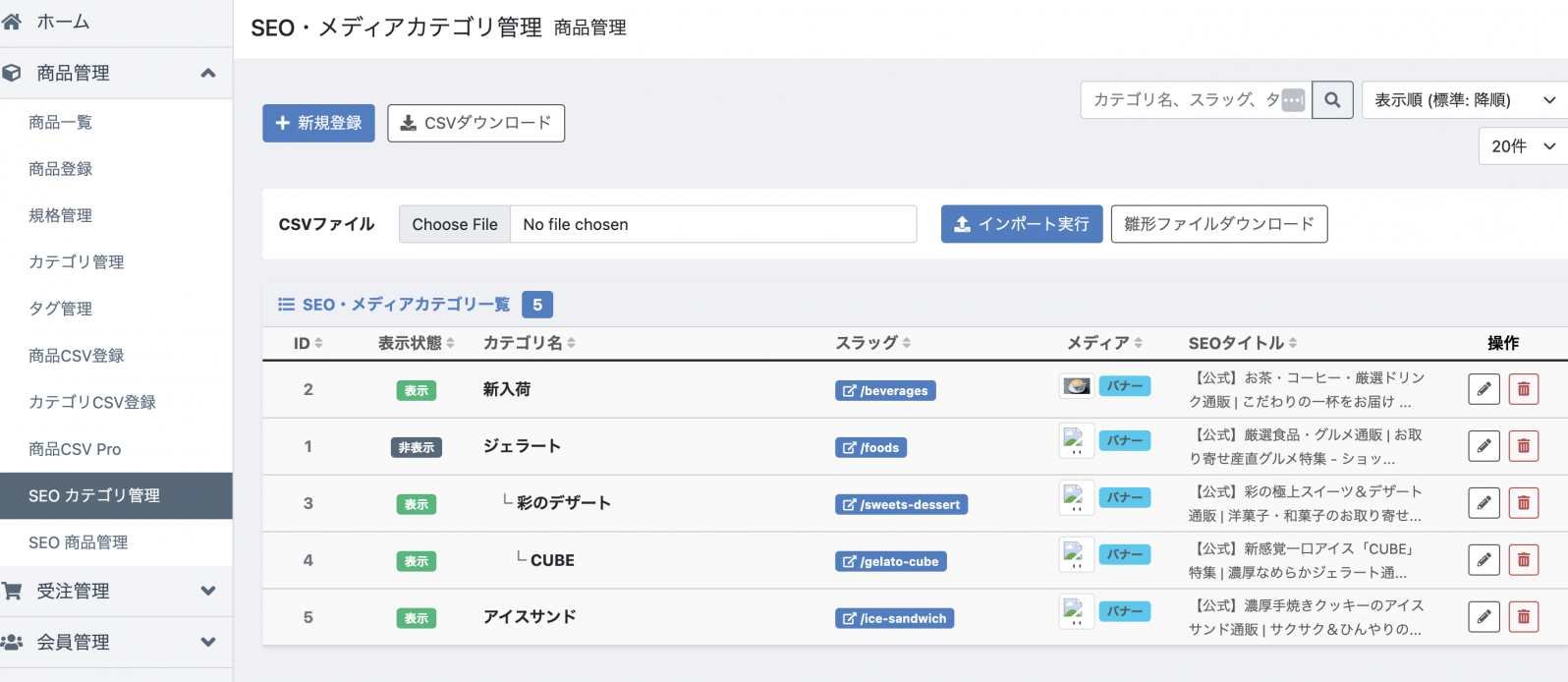Sort the table by SEOタイトル column
The height and width of the screenshot is (682, 1568).
tap(1243, 343)
